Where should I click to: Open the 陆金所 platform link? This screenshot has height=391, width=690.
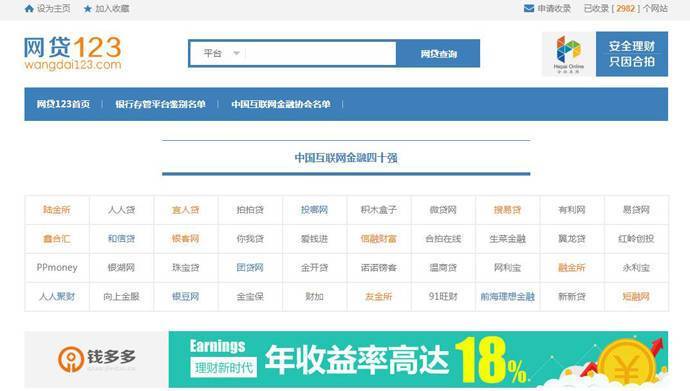click(57, 210)
